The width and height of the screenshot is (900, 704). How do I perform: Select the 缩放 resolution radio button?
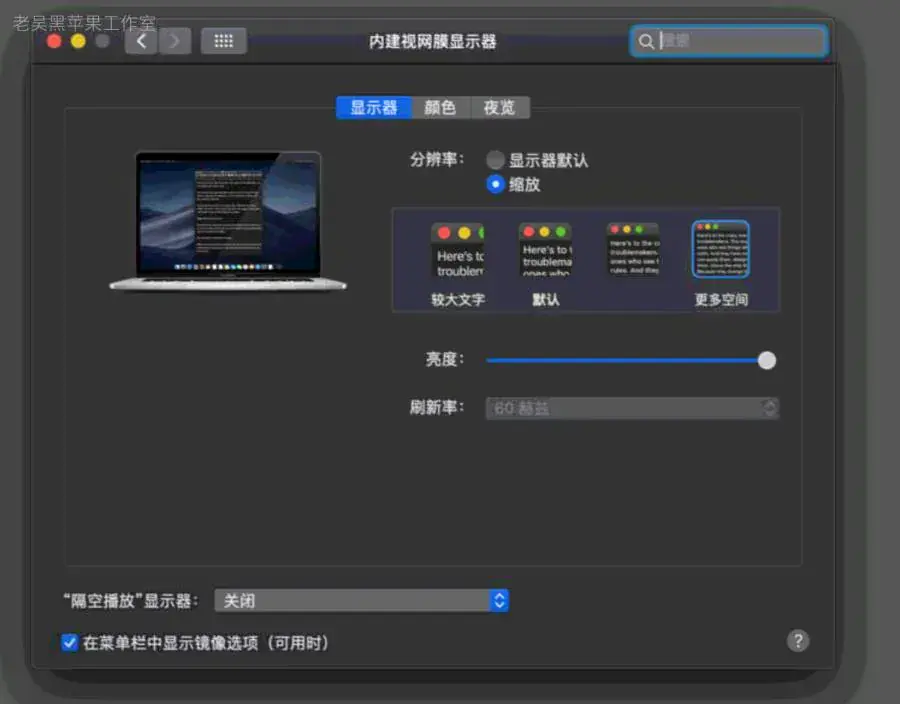[x=495, y=184]
